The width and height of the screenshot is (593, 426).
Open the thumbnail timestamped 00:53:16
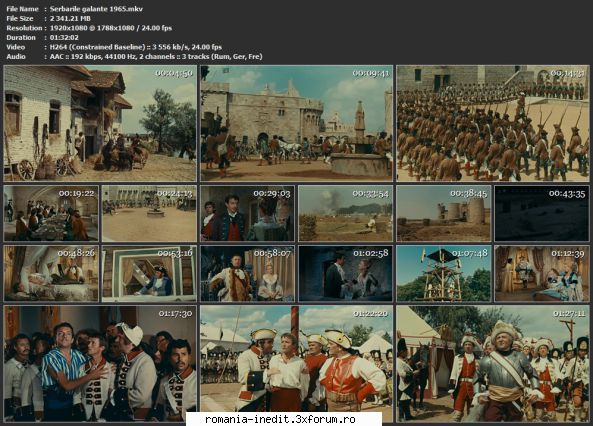[149, 274]
